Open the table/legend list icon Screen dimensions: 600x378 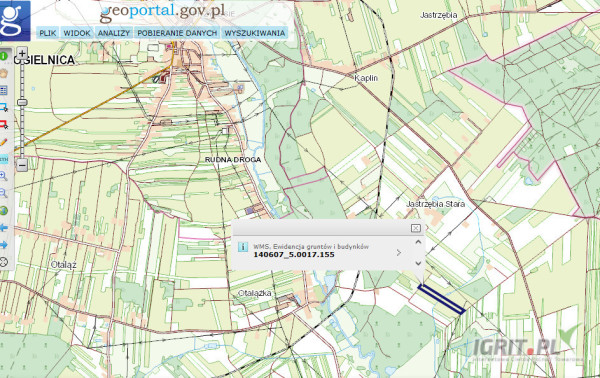click(3, 90)
